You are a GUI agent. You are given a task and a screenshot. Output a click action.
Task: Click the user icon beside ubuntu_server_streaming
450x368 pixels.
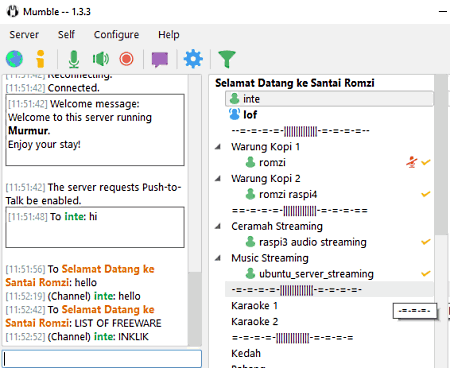coord(250,274)
